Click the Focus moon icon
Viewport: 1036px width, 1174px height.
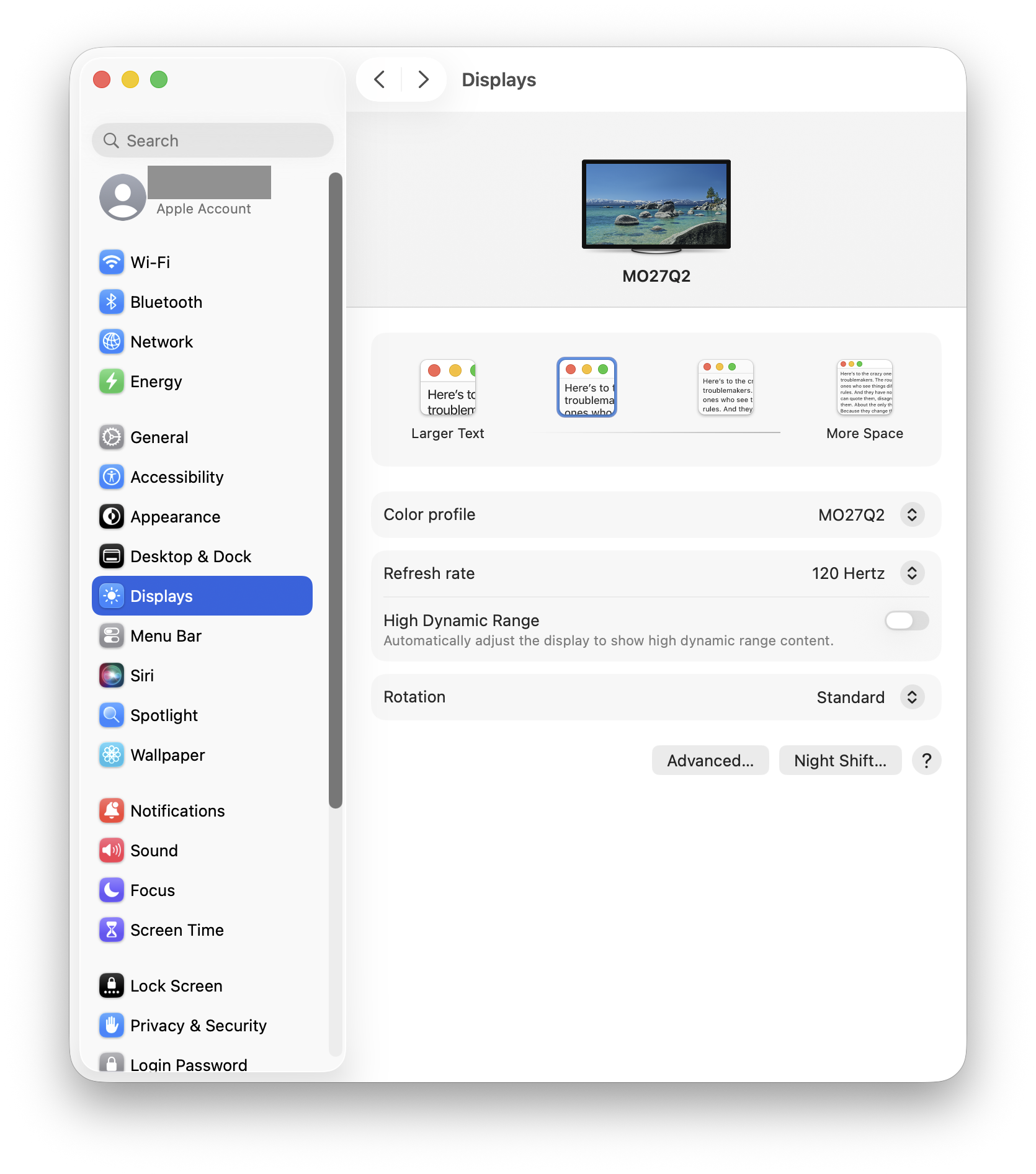(x=112, y=890)
